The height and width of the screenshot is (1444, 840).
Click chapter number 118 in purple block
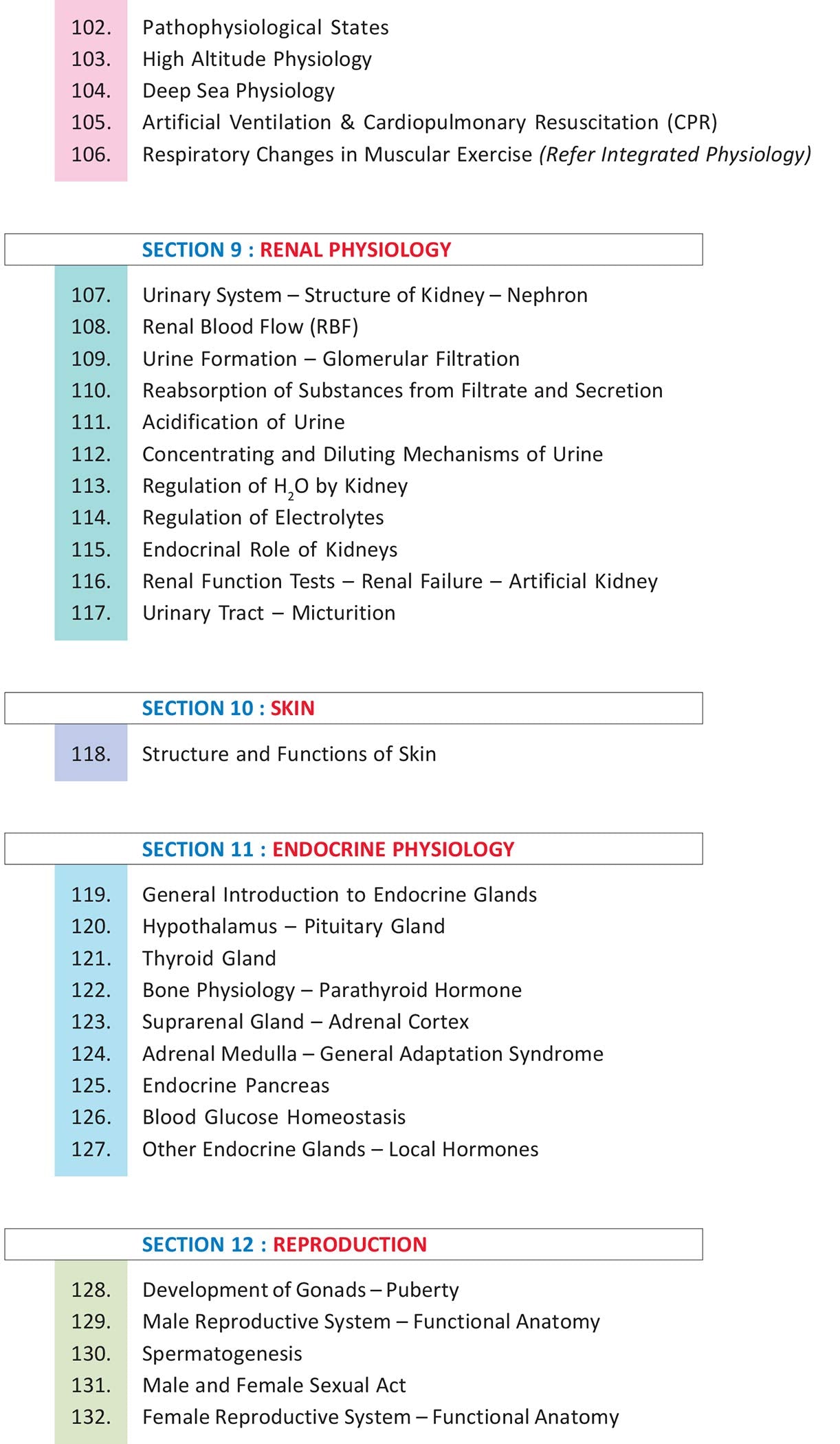pyautogui.click(x=91, y=754)
